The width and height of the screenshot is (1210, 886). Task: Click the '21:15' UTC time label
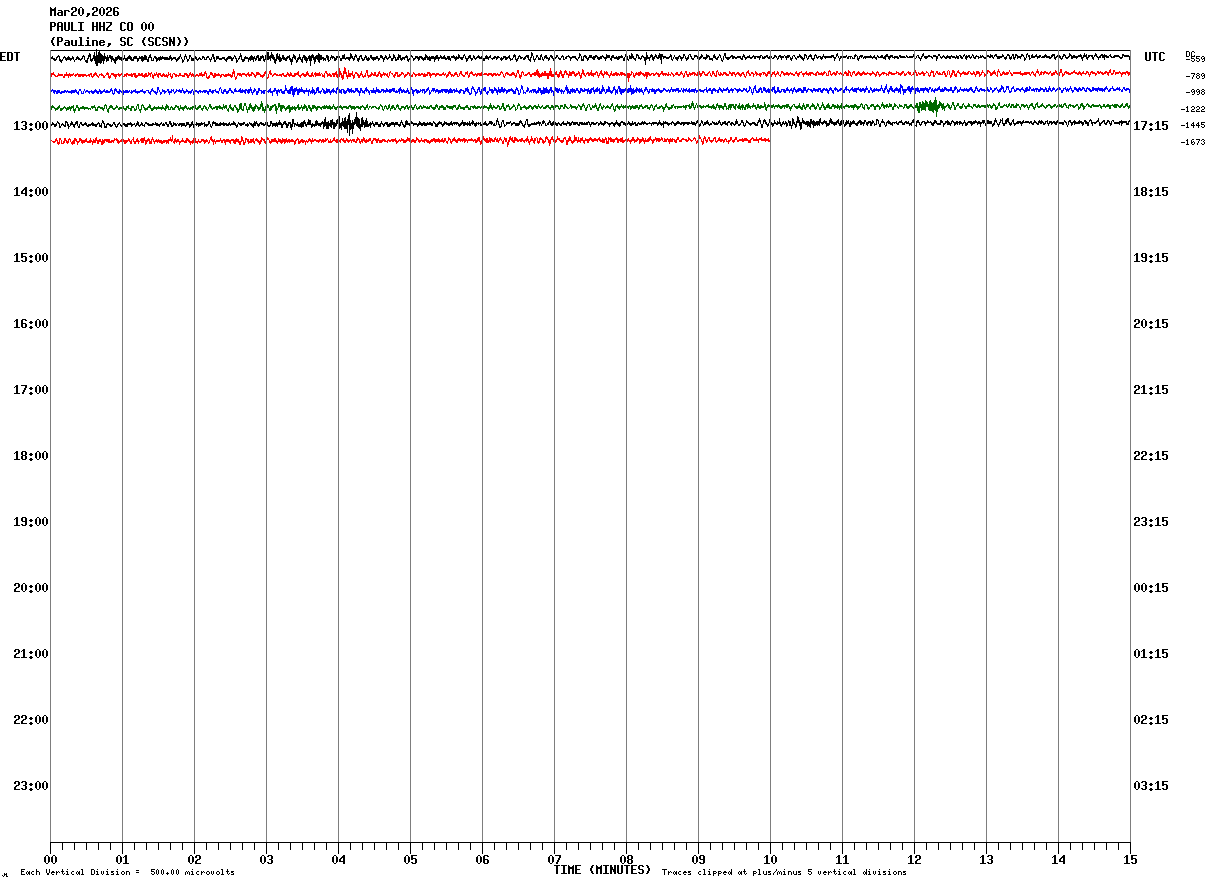click(1151, 390)
